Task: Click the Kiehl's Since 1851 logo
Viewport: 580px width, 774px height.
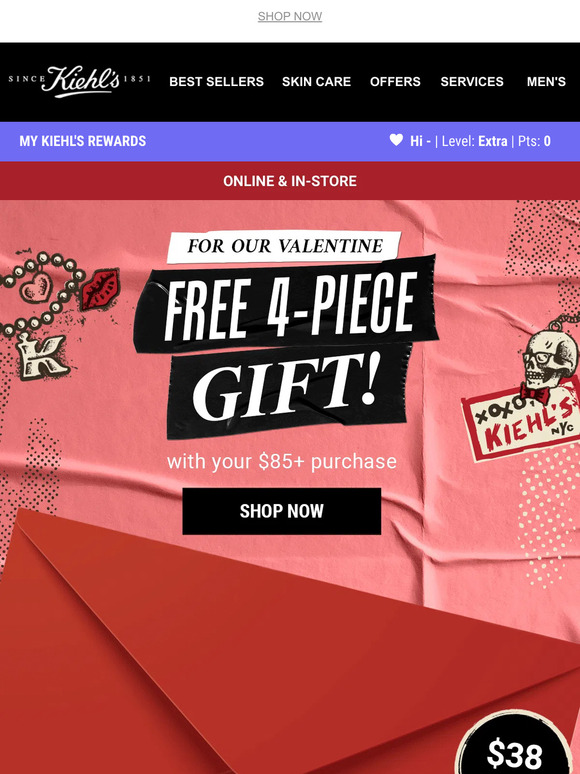Action: 79,81
